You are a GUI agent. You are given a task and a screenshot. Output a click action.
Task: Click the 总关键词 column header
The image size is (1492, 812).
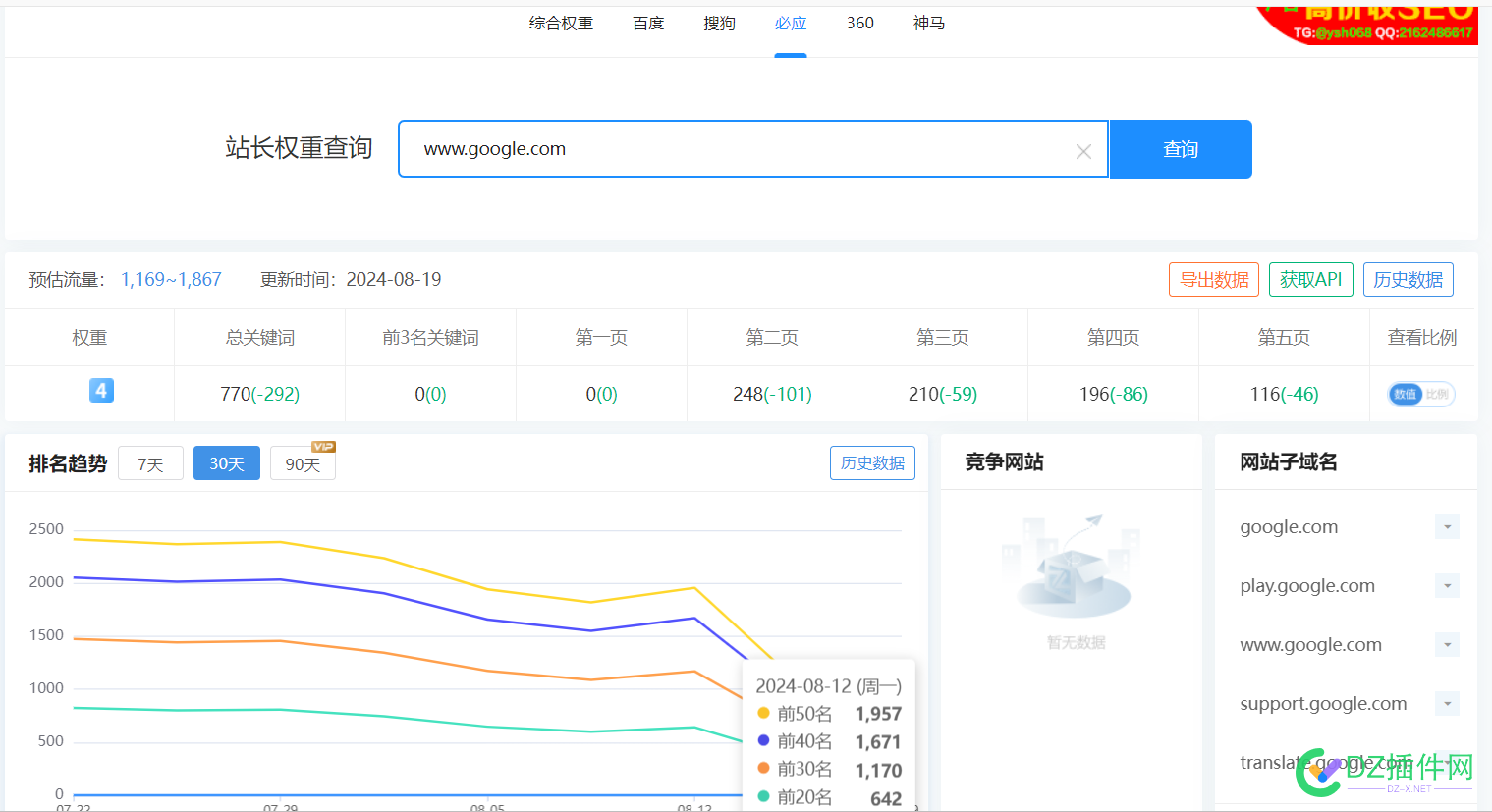coord(259,338)
